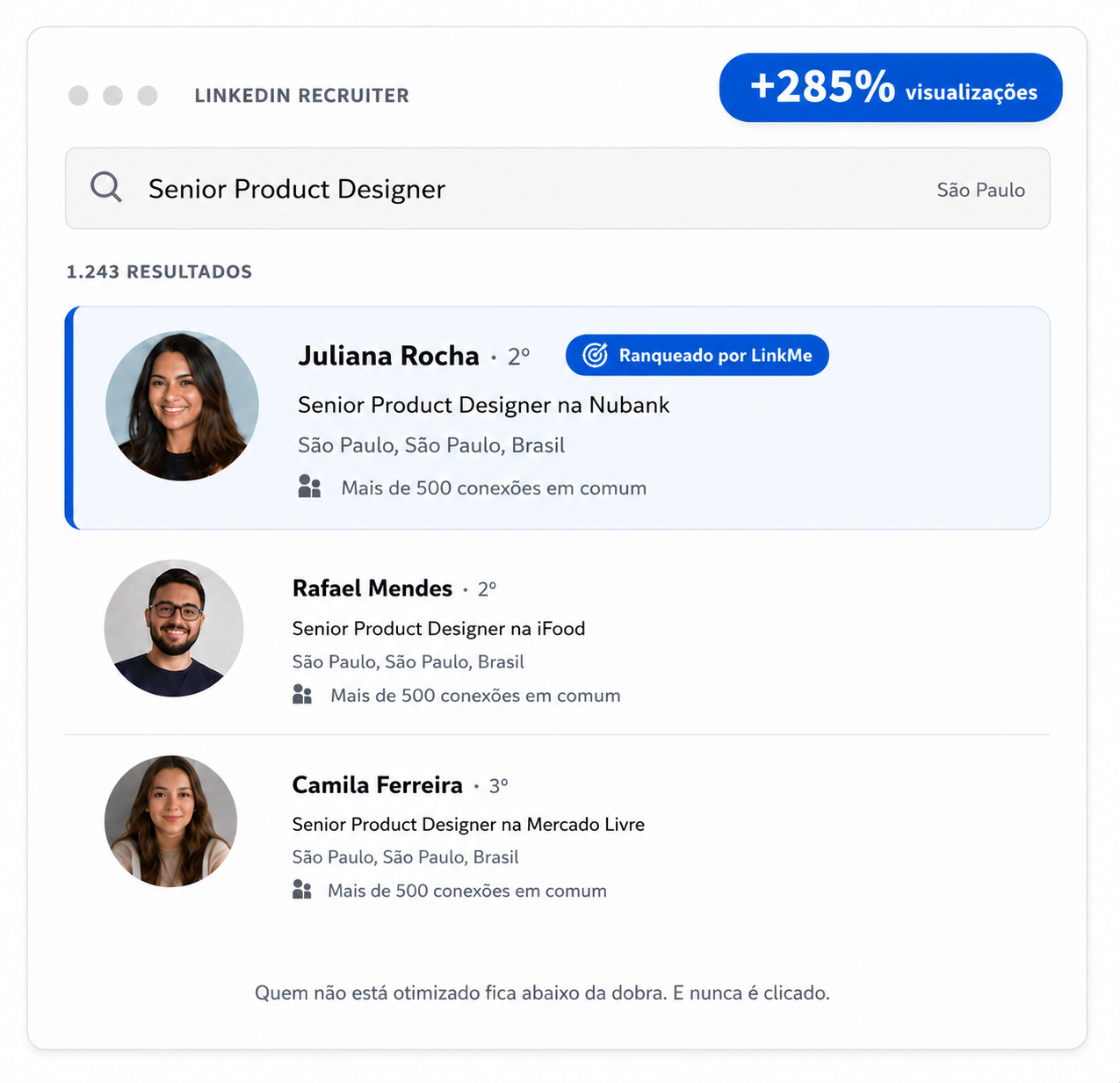
Task: Click the Ranqueado por LinkMe badge
Action: coord(697,355)
